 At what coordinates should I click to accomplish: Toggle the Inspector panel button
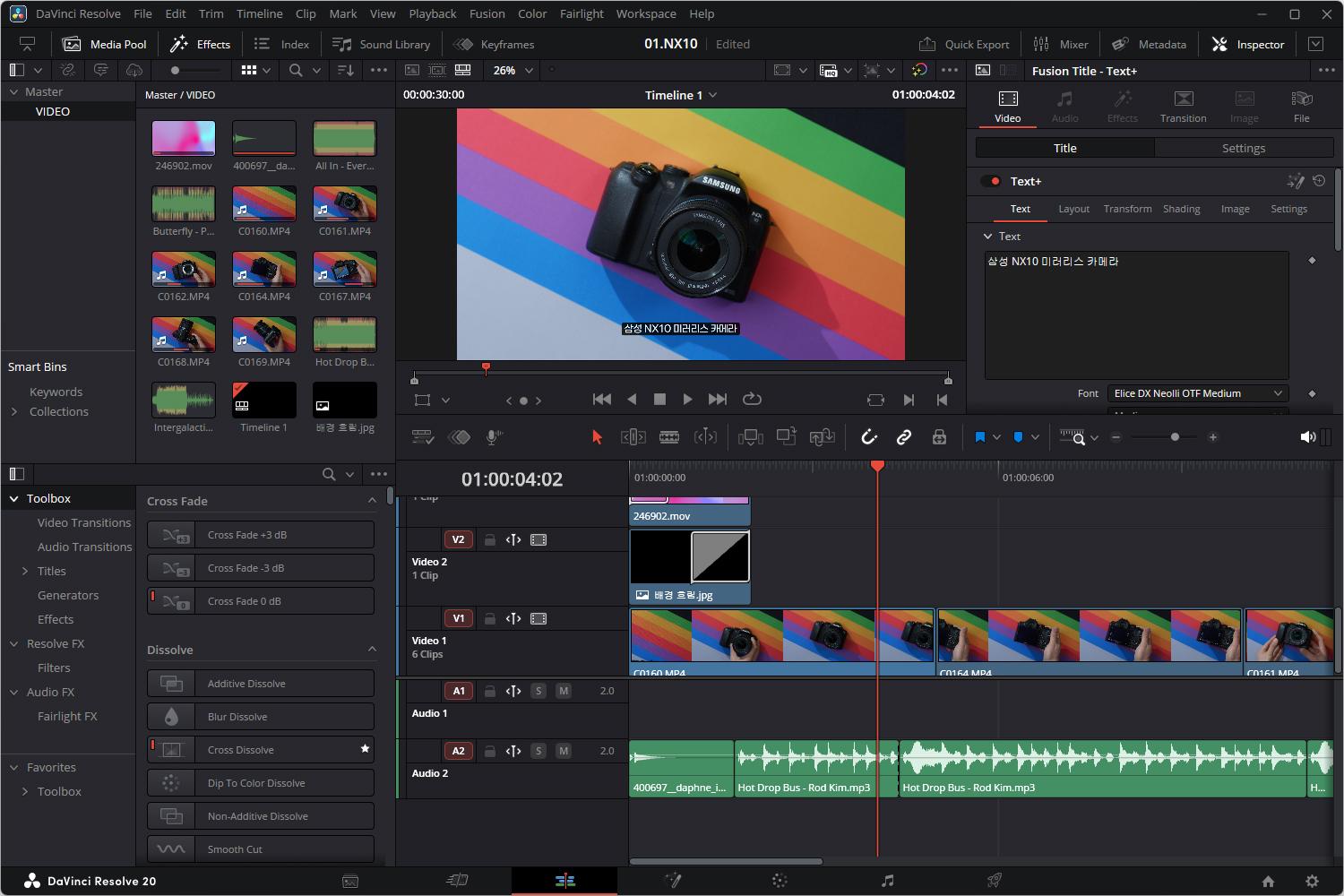[1248, 44]
